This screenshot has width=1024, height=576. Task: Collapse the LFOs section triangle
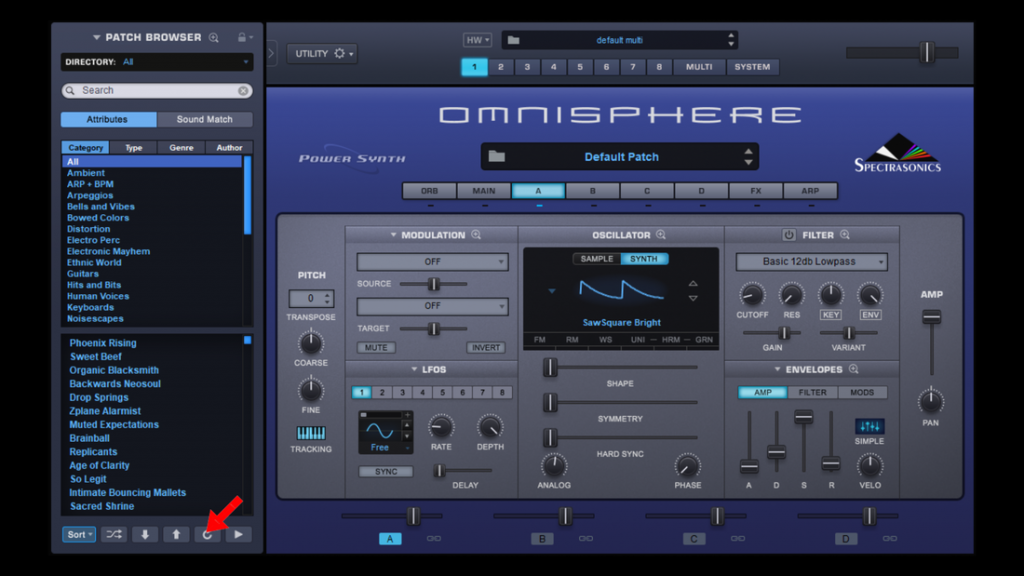(414, 370)
